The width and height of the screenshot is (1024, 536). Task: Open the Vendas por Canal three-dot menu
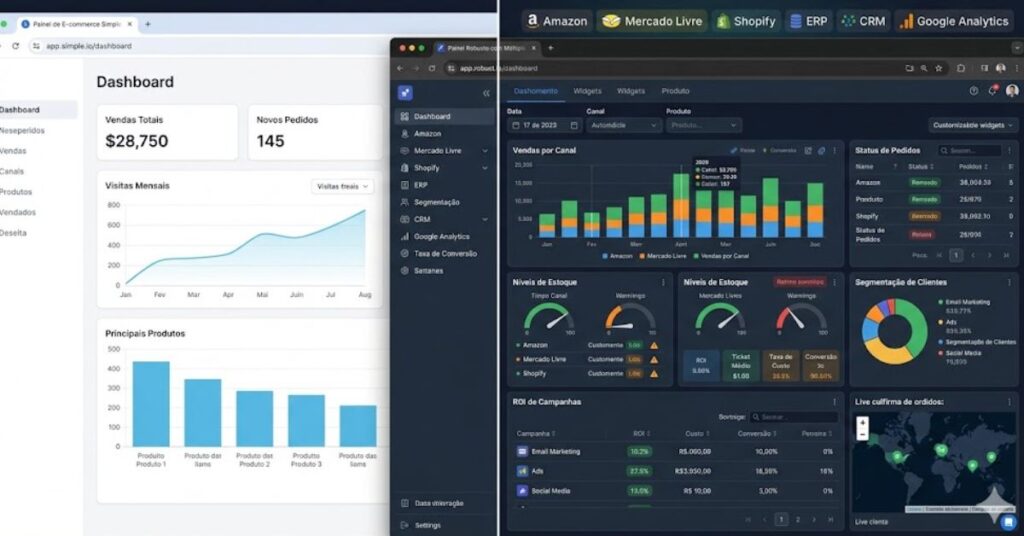tap(835, 150)
